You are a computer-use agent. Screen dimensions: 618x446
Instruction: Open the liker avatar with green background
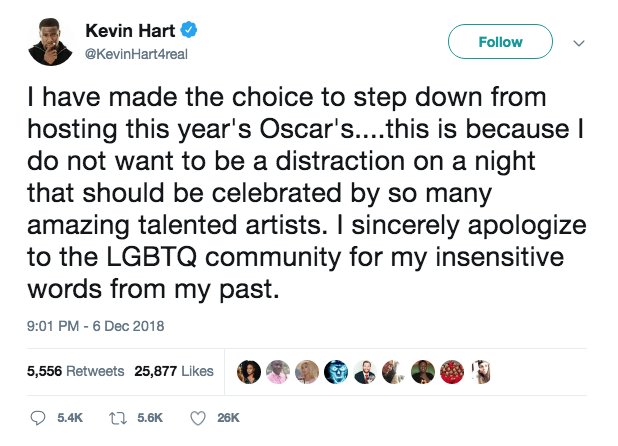point(422,371)
